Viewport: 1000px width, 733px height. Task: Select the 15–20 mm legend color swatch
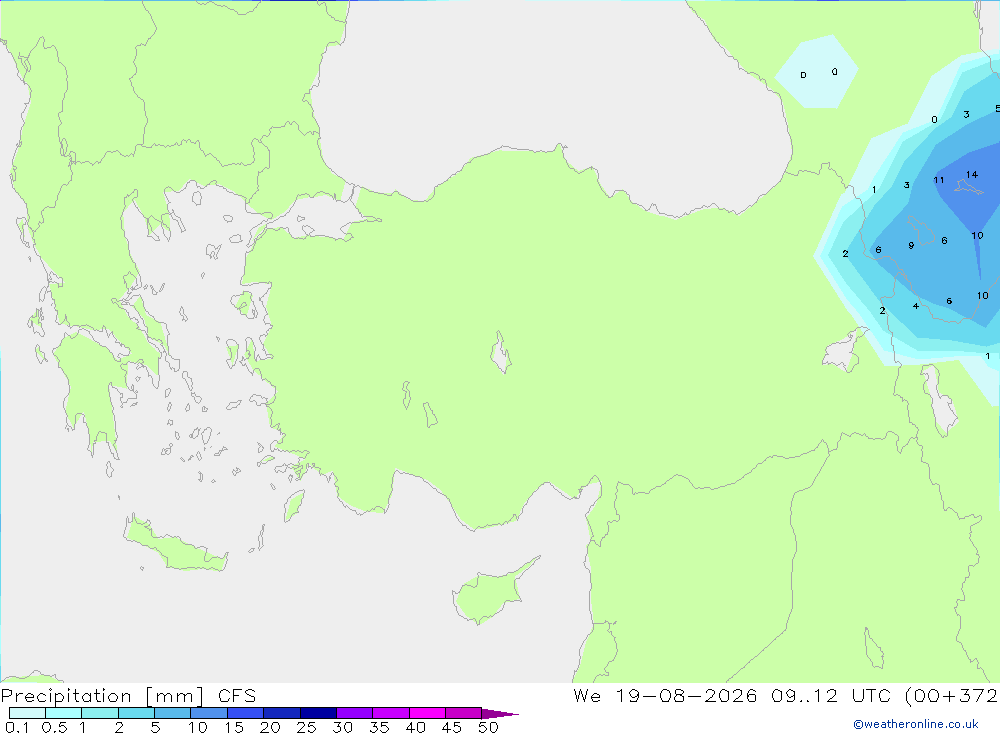[x=246, y=713]
